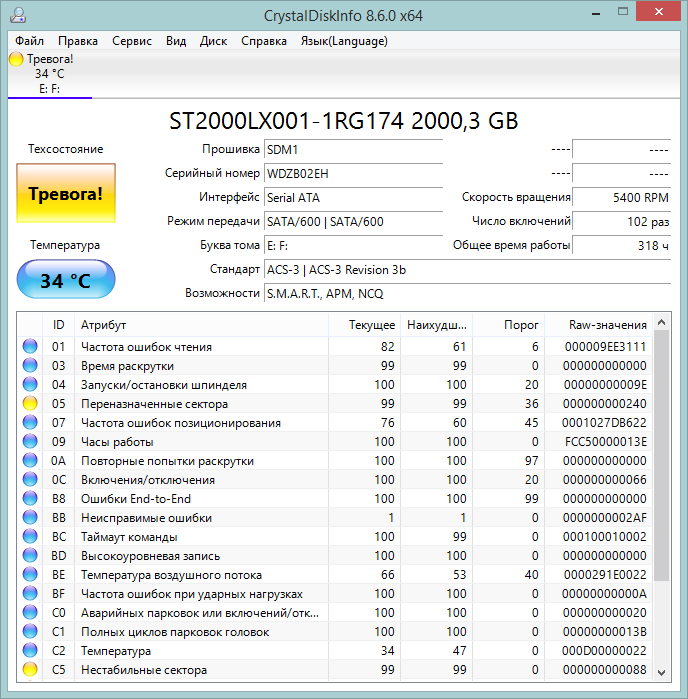Click yellow status dot for Нестабильные сектора

coord(30,670)
